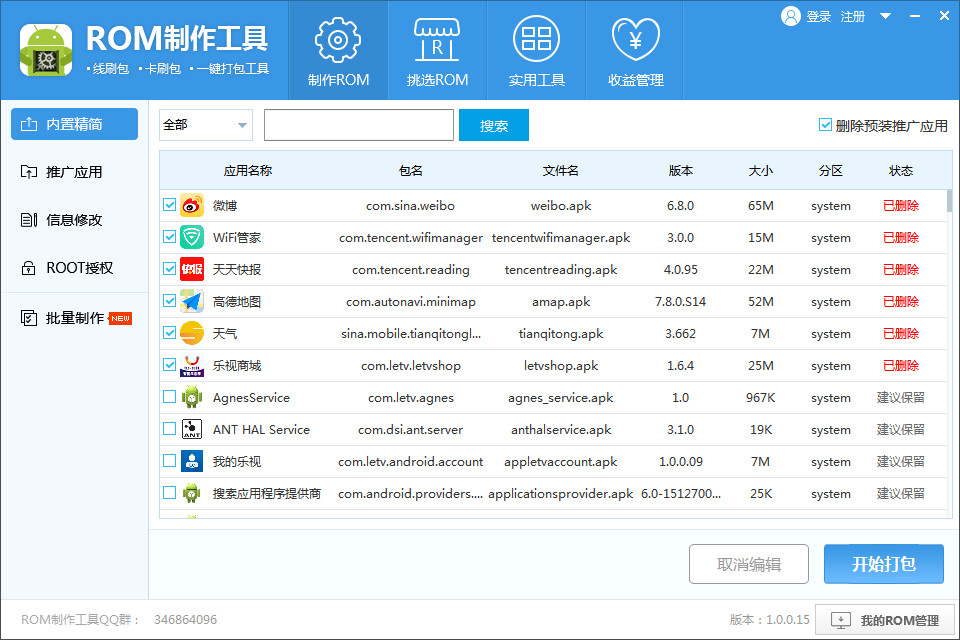
Task: Open 信息修改 in the sidebar
Action: (74, 220)
